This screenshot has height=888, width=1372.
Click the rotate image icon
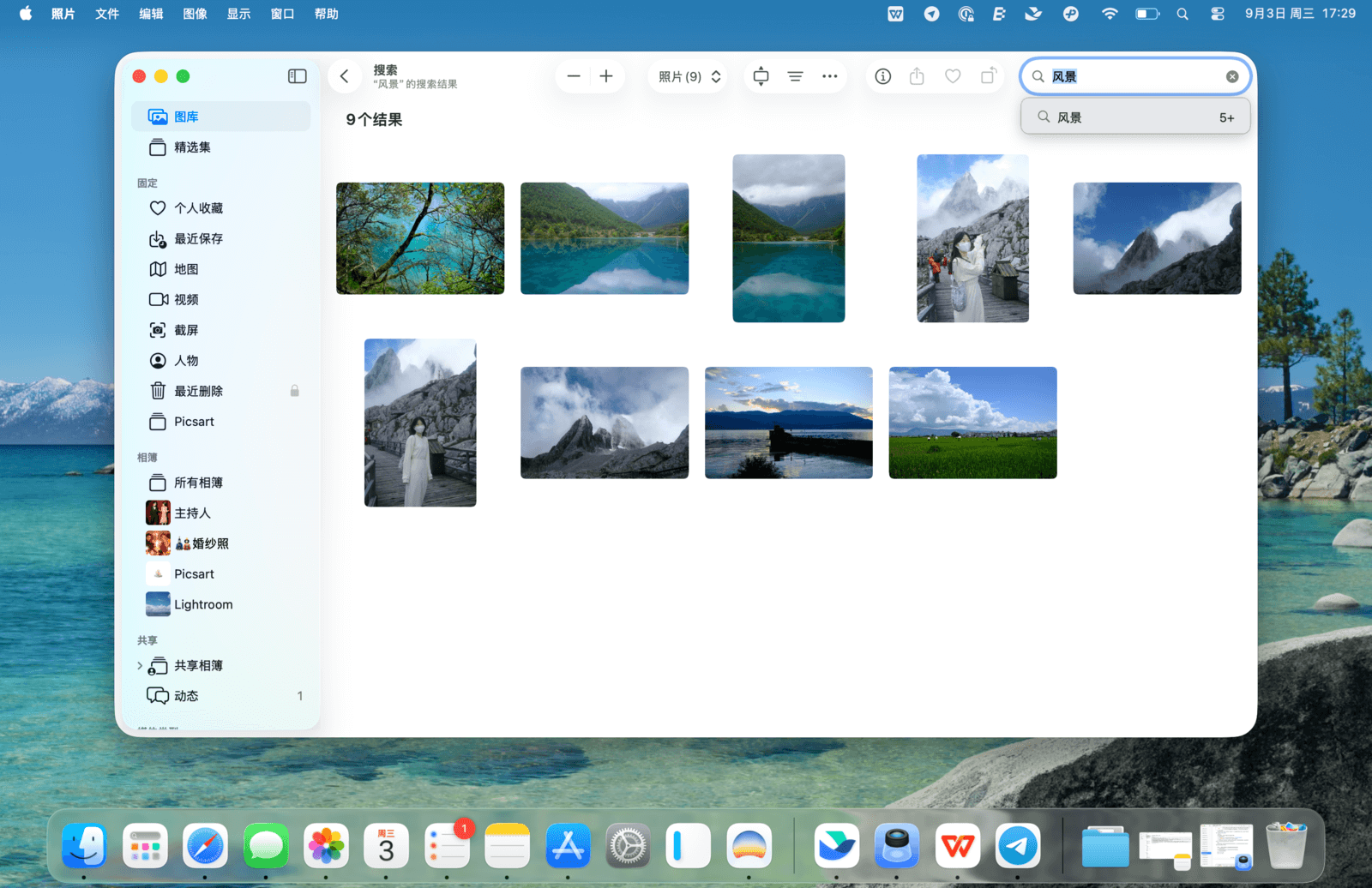coord(988,76)
